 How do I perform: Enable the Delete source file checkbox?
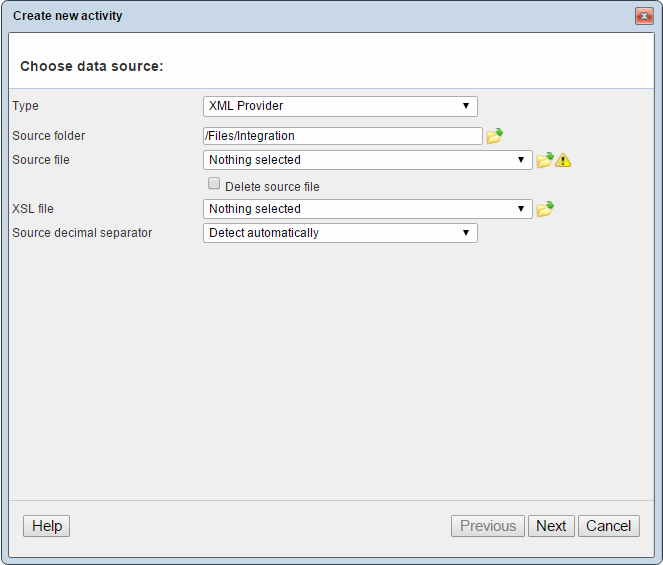coord(214,184)
